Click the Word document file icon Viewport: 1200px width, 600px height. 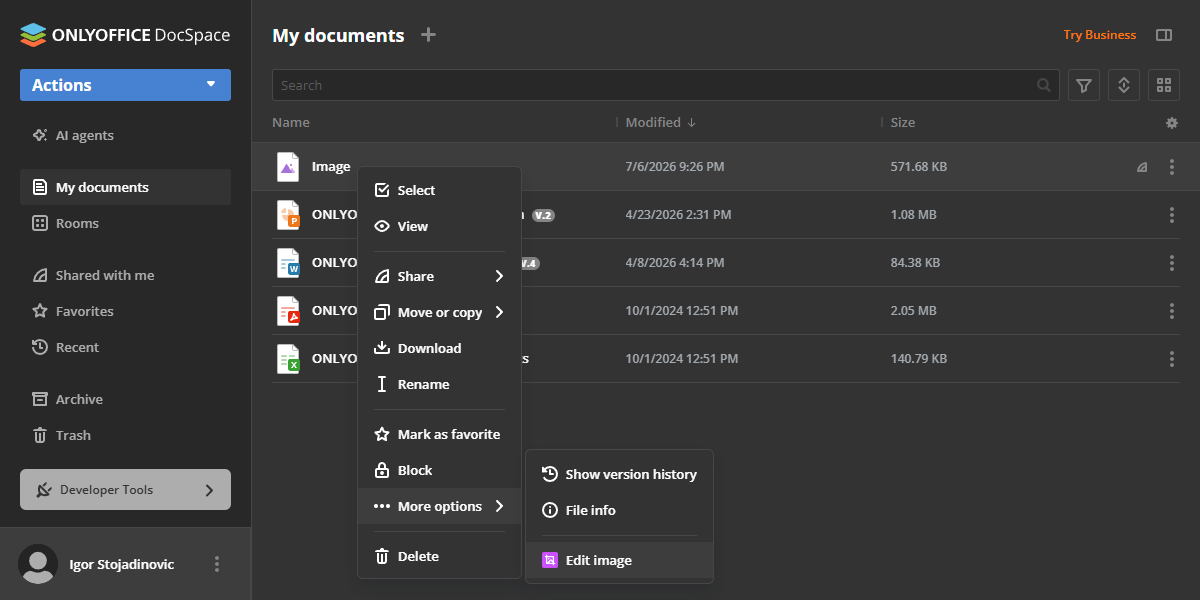coord(288,263)
